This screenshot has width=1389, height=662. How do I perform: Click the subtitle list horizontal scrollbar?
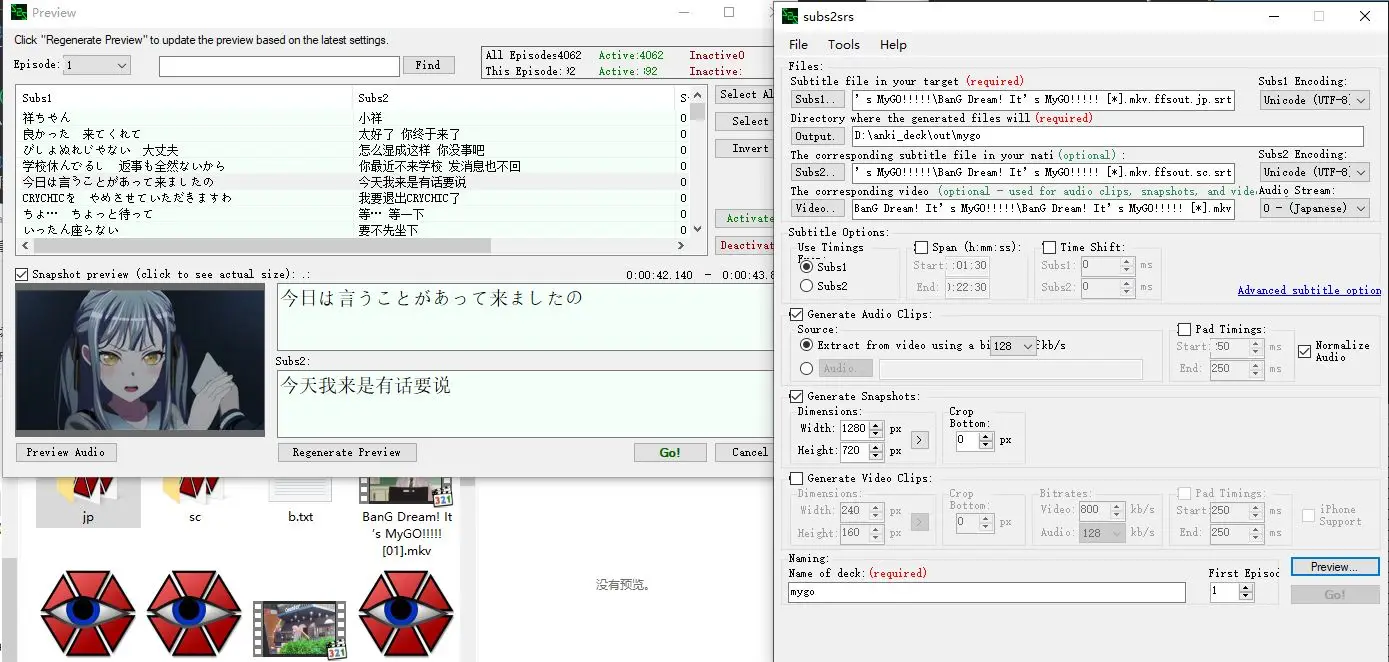260,246
